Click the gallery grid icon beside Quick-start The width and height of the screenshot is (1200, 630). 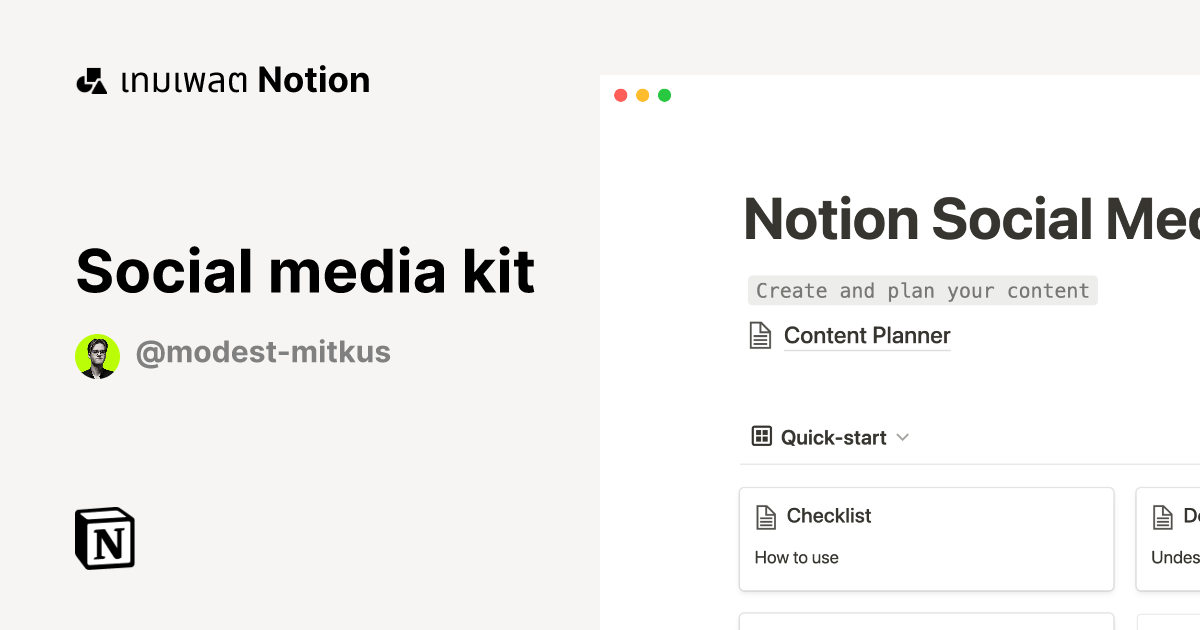click(x=761, y=436)
